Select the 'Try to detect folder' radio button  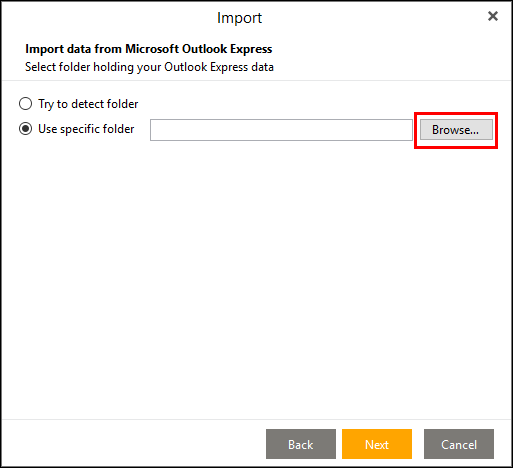click(25, 104)
